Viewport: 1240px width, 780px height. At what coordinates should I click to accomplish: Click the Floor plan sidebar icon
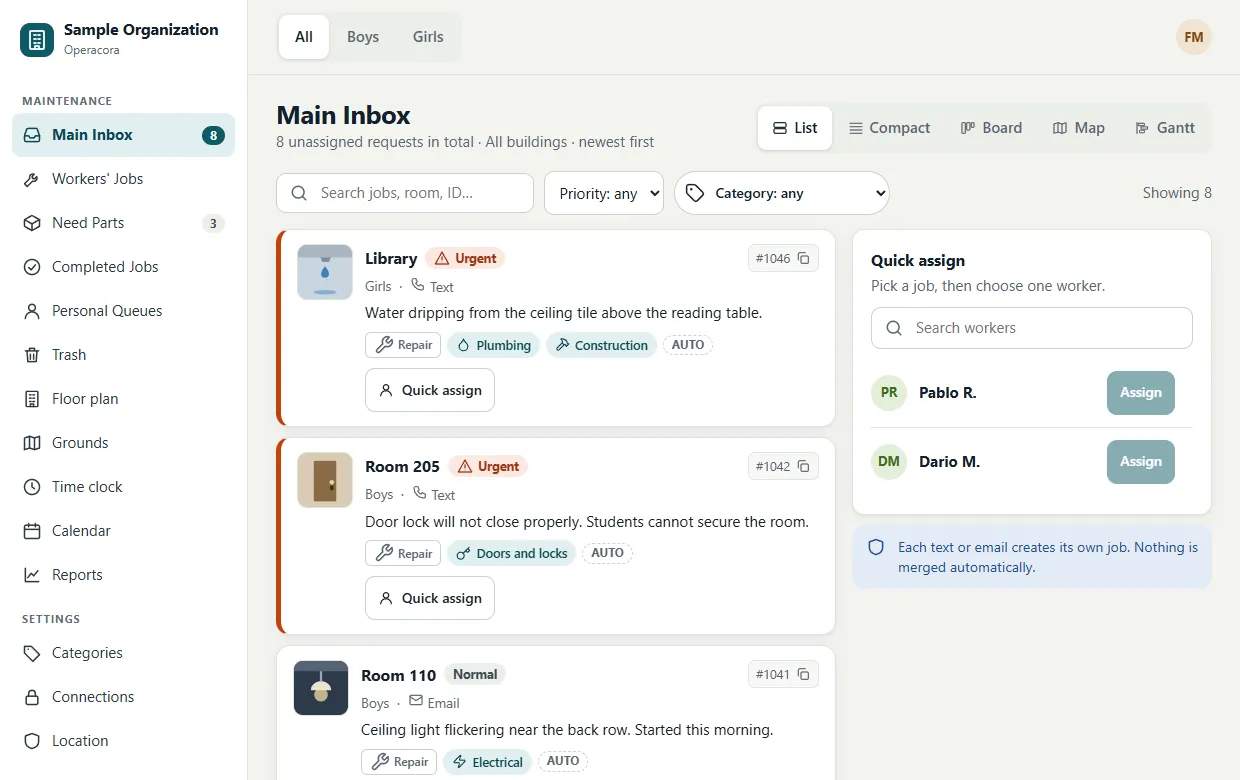32,399
